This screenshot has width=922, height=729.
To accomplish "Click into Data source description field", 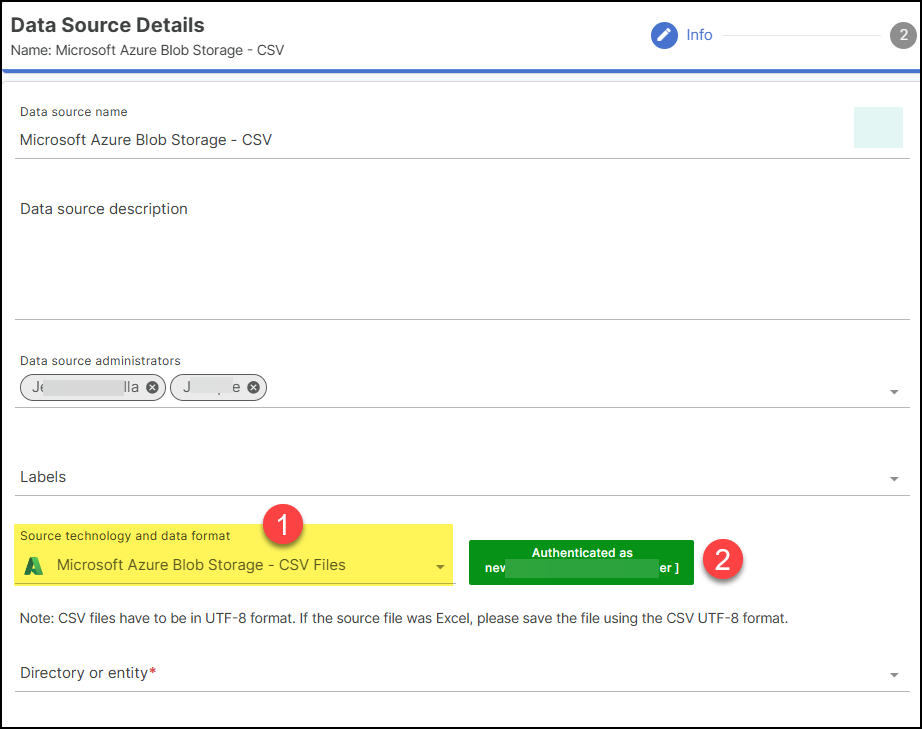I will click(462, 259).
